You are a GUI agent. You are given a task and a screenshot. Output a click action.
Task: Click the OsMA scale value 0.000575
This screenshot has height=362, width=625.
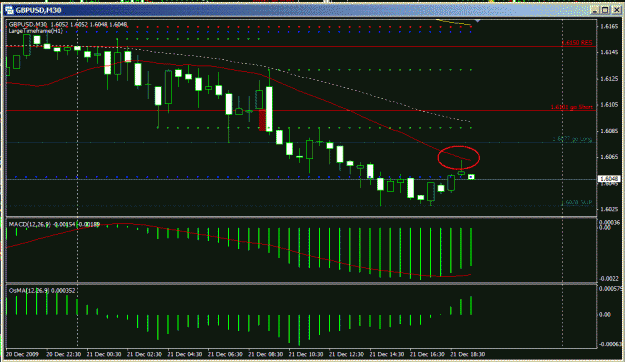(611, 288)
